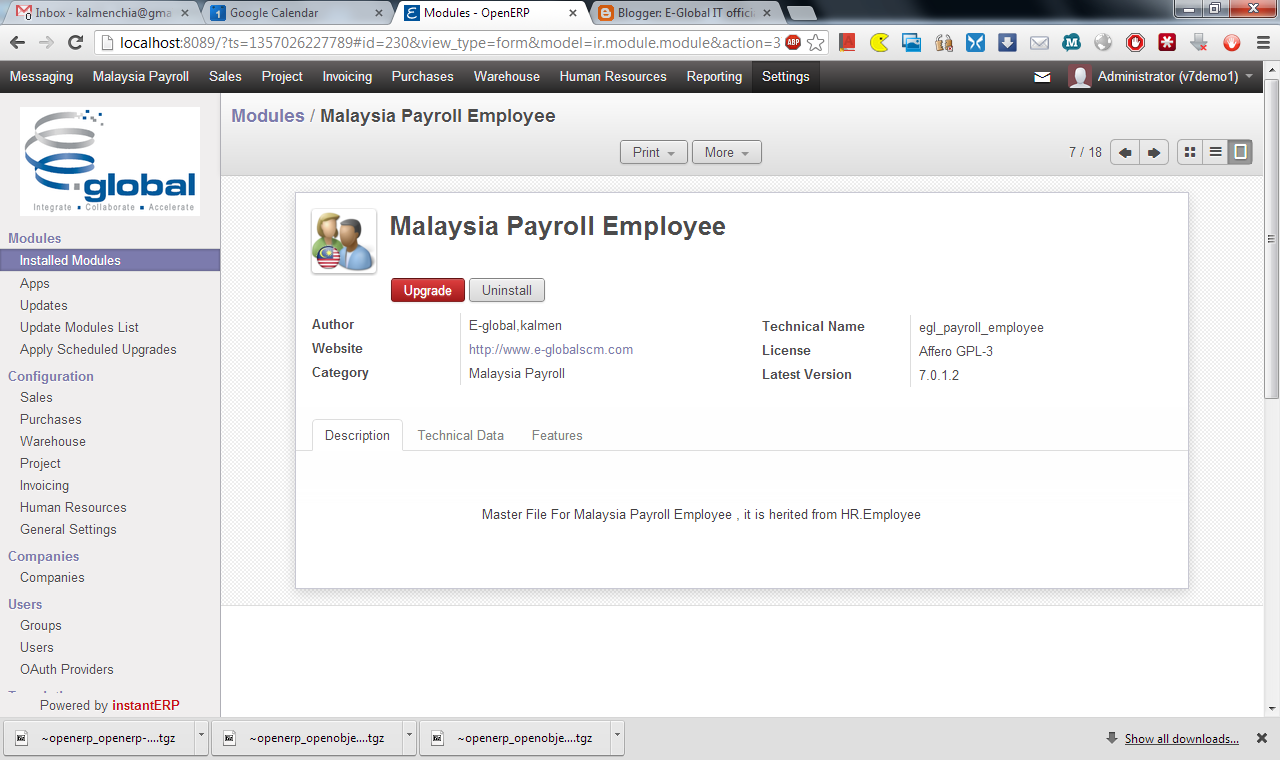Open the envelope messages icon in top bar
The width and height of the screenshot is (1280, 760).
pyautogui.click(x=1042, y=77)
